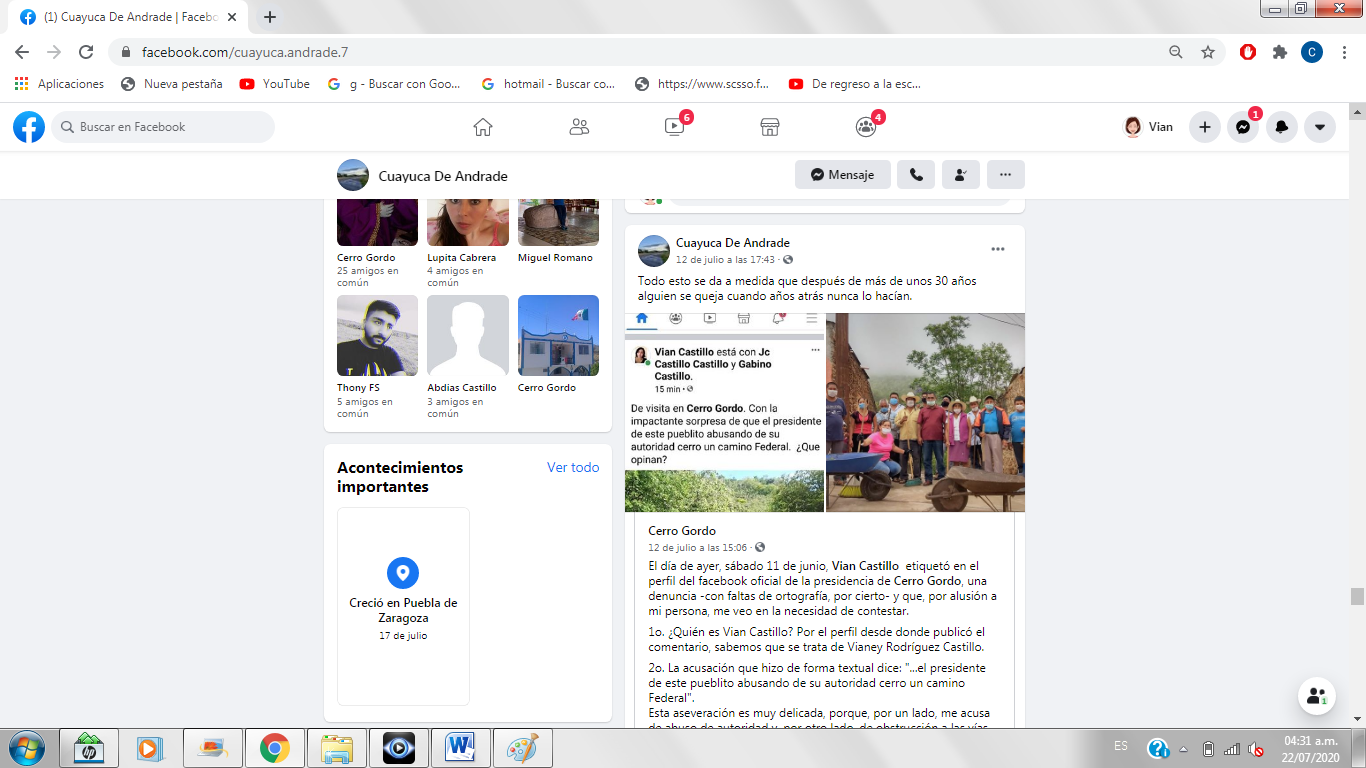Open the Vian profile shortcut
This screenshot has width=1366, height=768.
point(1149,127)
